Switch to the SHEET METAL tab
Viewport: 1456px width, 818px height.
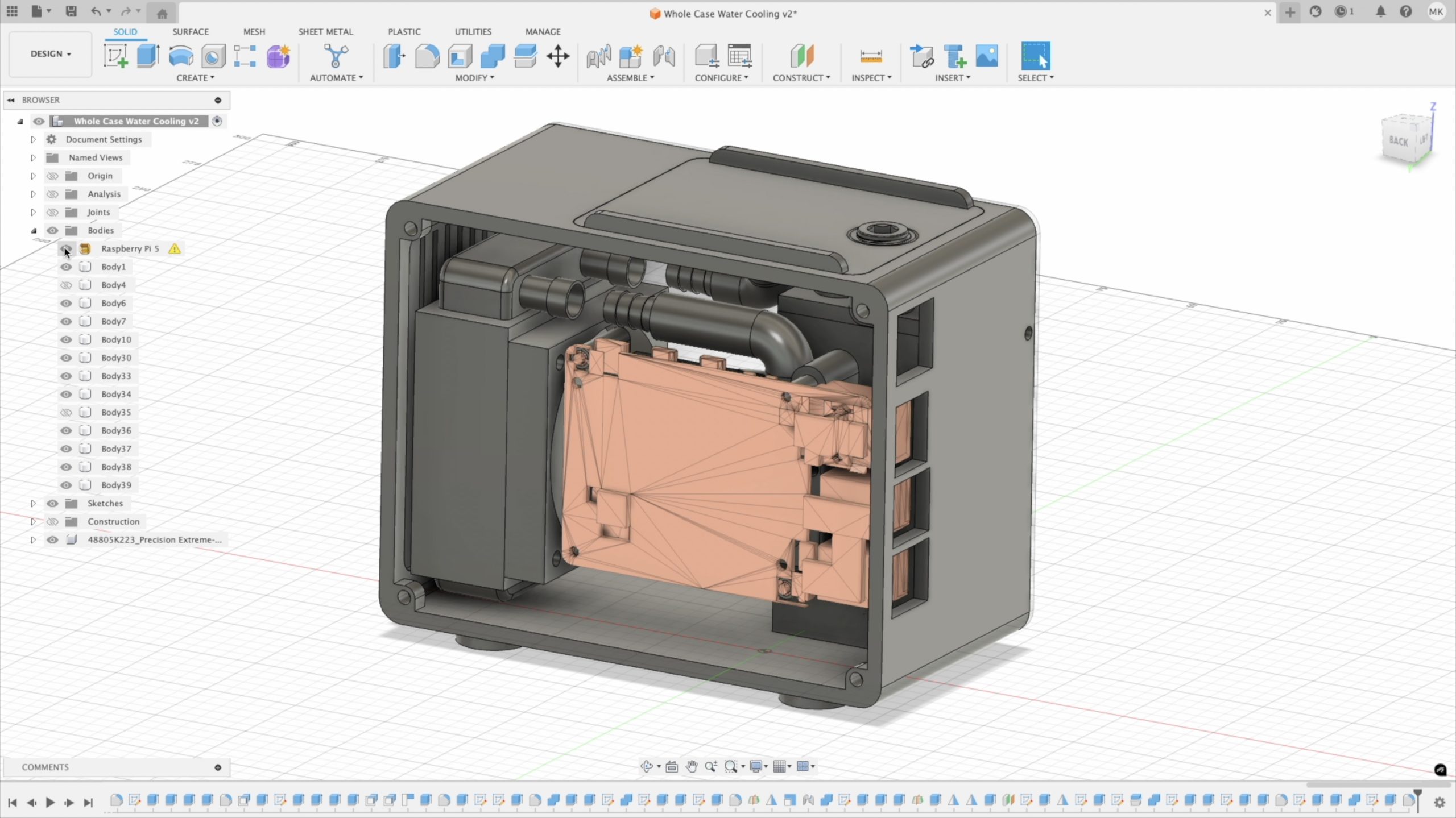(x=325, y=31)
